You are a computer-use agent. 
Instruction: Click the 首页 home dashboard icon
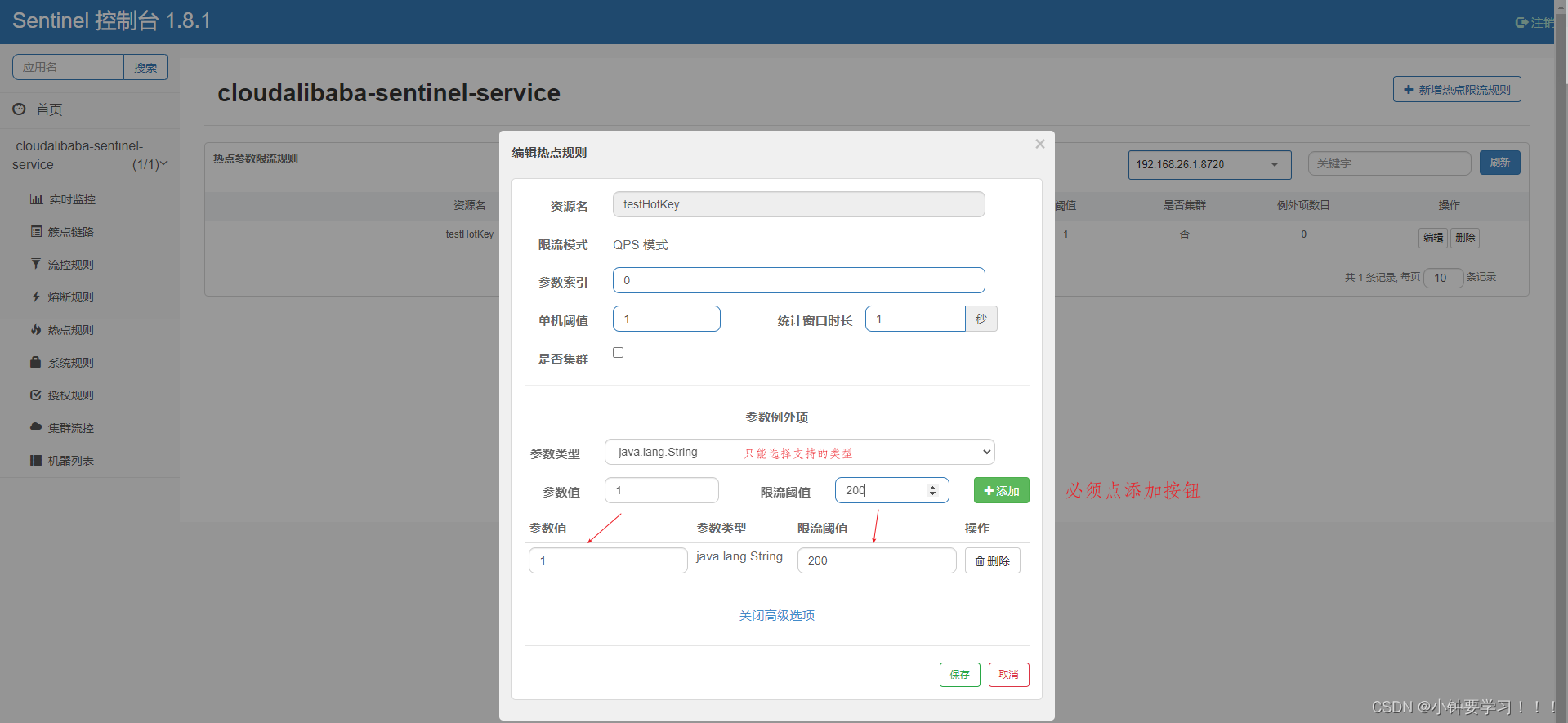[19, 109]
